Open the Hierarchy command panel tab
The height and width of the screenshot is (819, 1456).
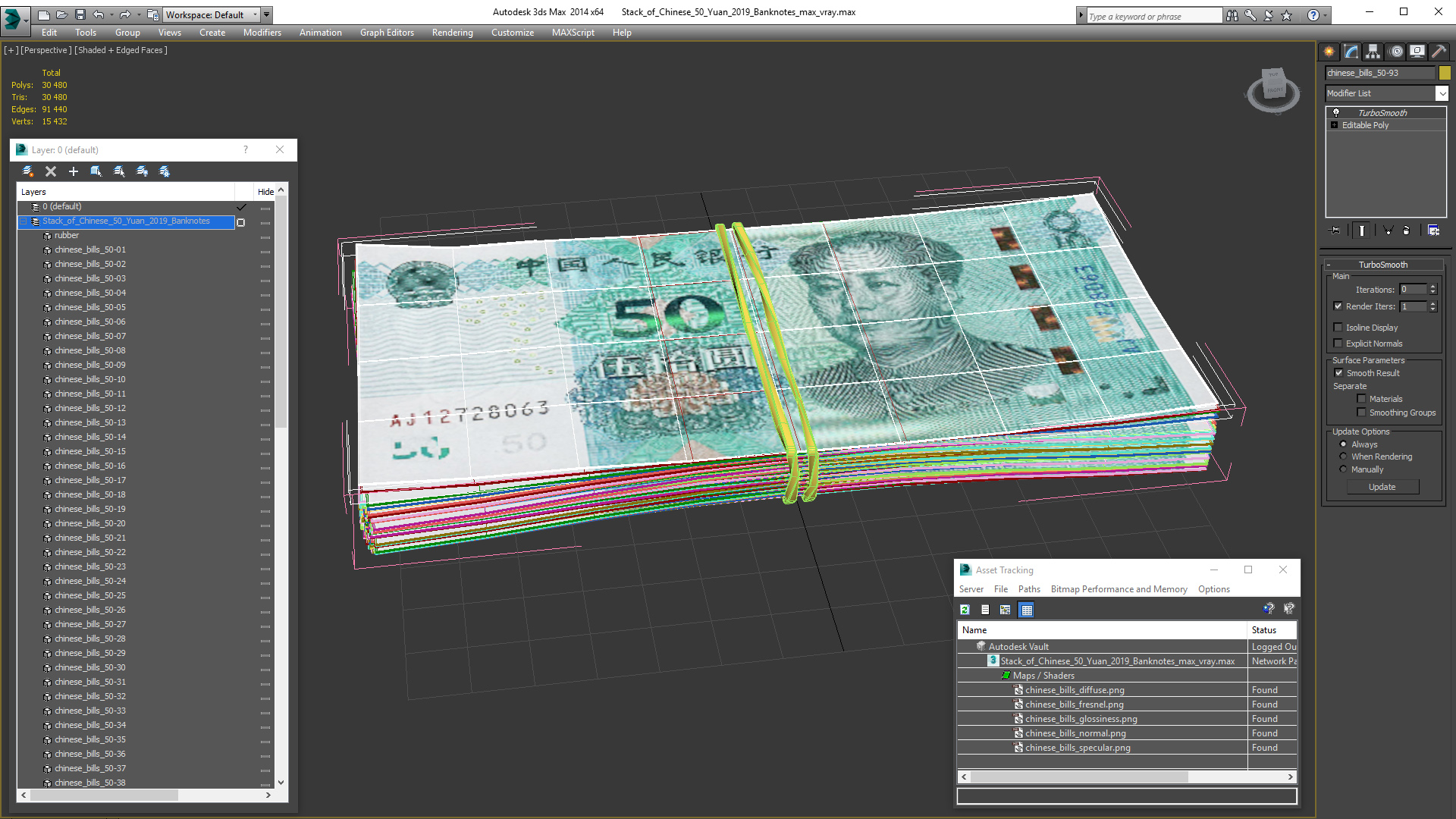(x=1373, y=52)
